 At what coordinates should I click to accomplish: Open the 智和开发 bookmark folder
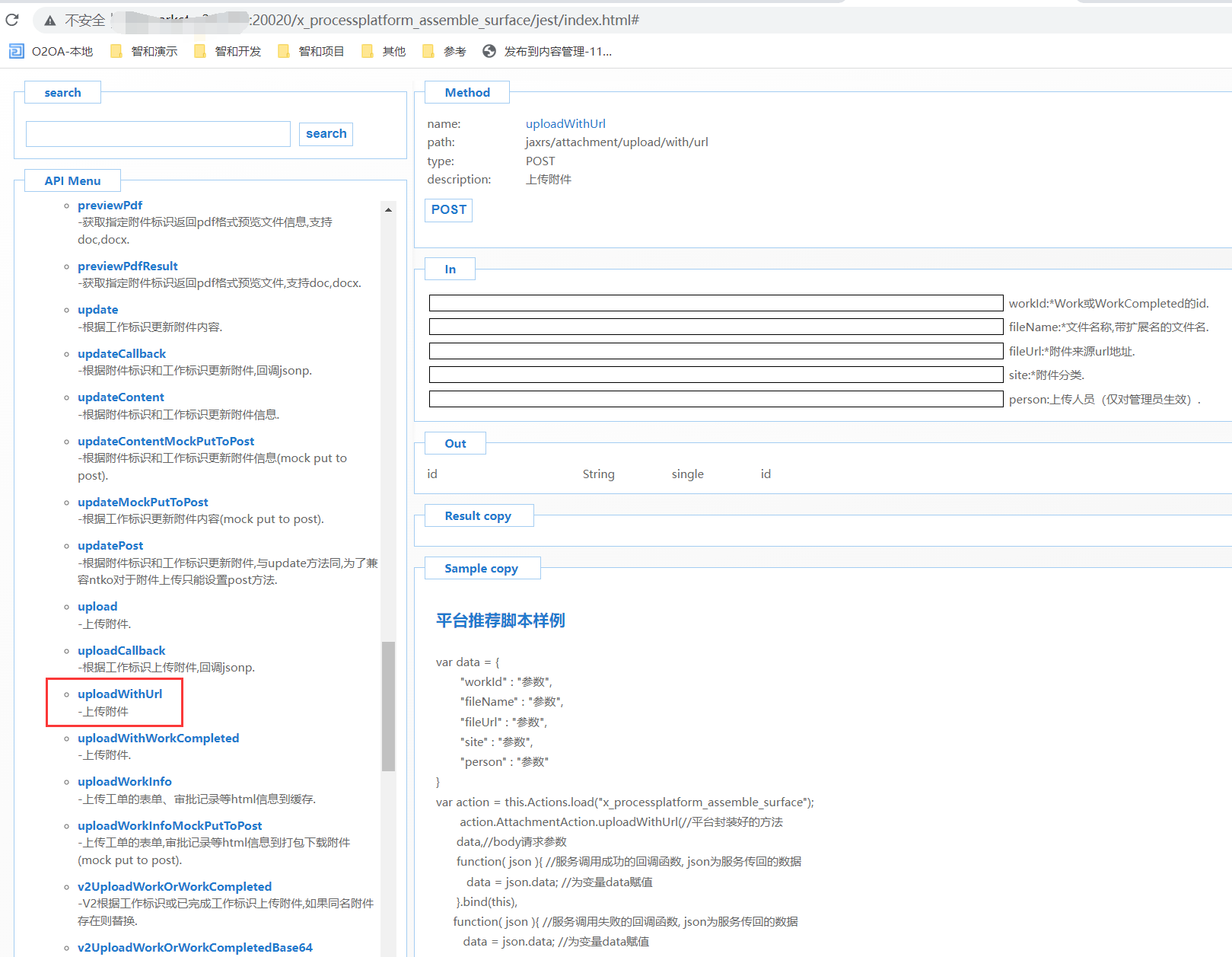coord(228,51)
